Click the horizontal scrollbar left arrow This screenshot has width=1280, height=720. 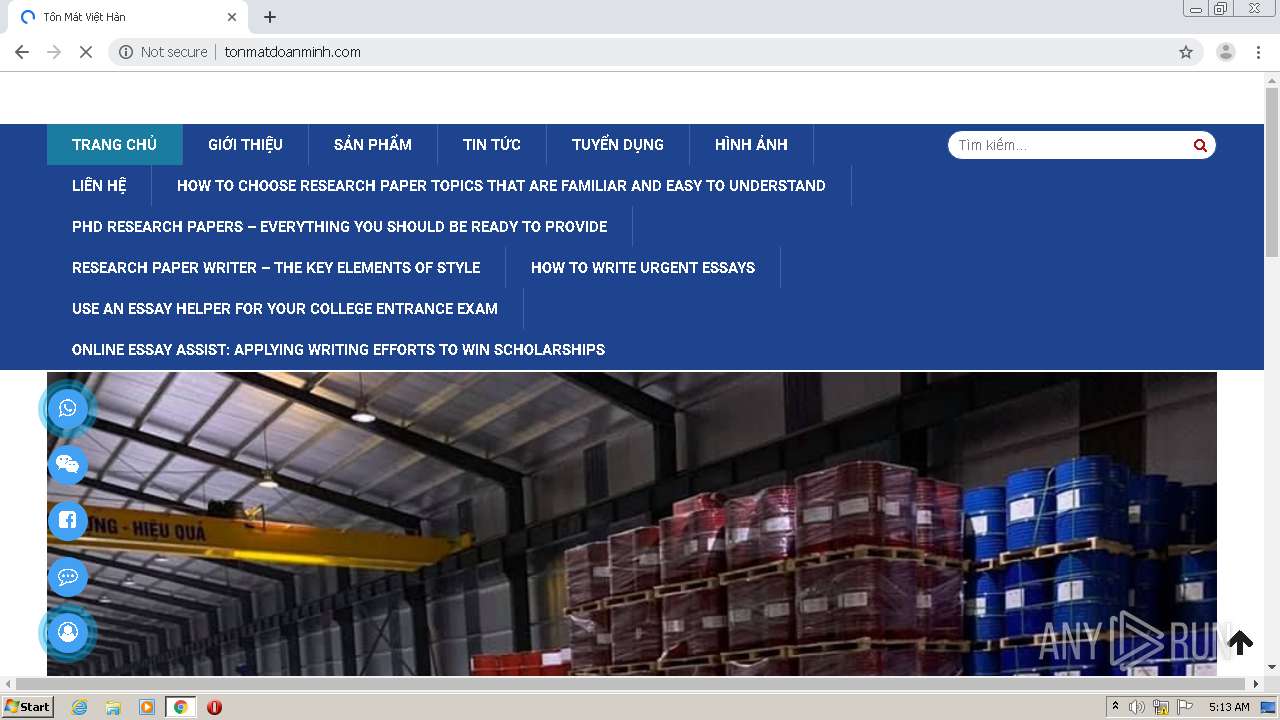[x=7, y=684]
